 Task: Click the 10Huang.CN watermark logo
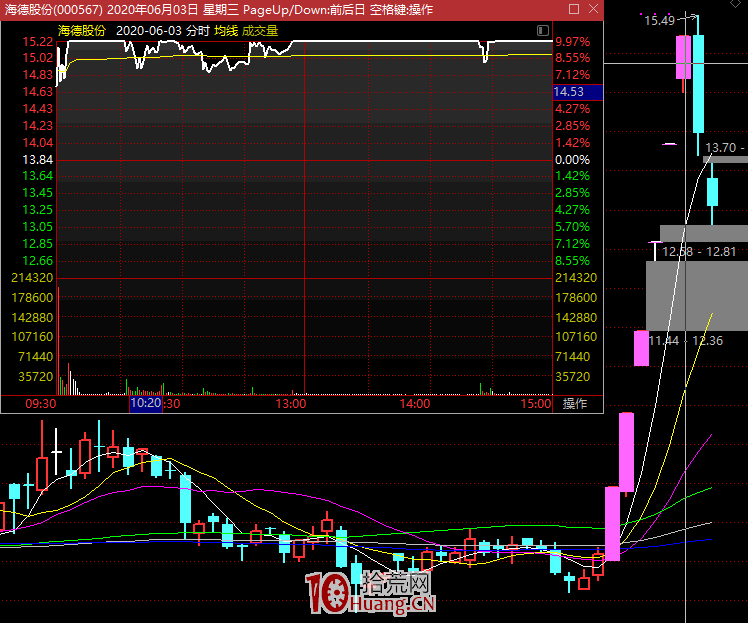point(371,592)
